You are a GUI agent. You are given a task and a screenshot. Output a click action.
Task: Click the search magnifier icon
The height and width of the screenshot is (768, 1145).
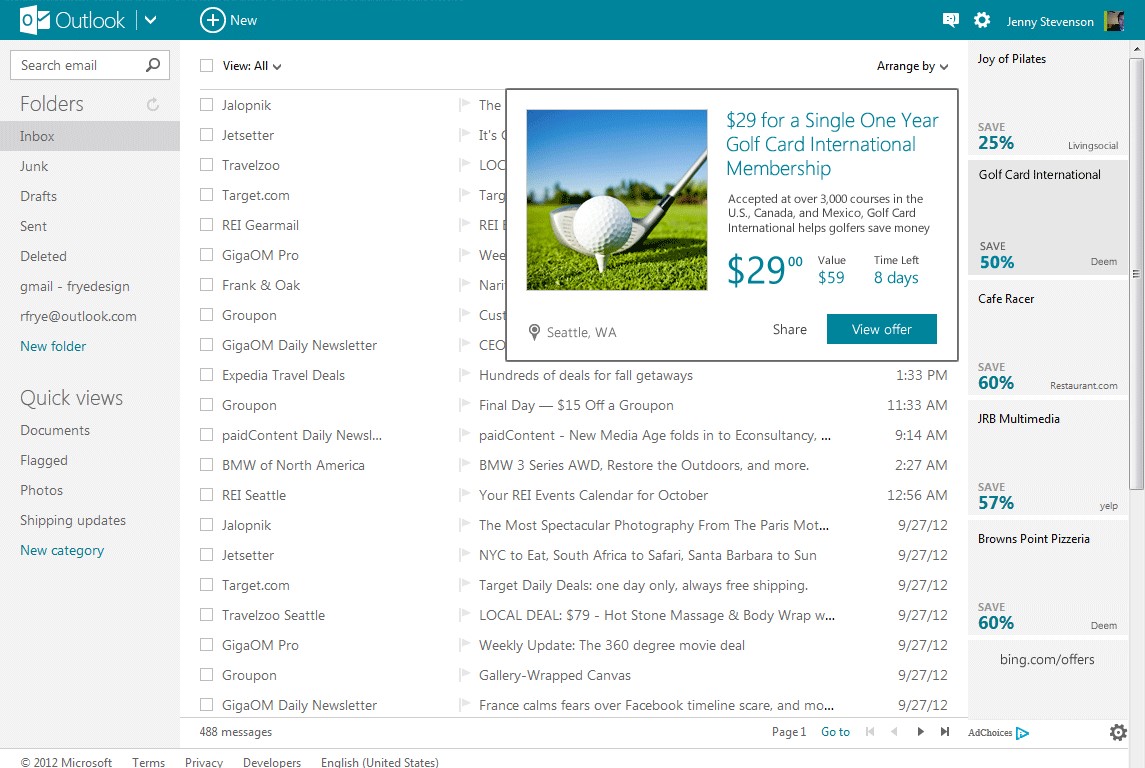(x=153, y=65)
